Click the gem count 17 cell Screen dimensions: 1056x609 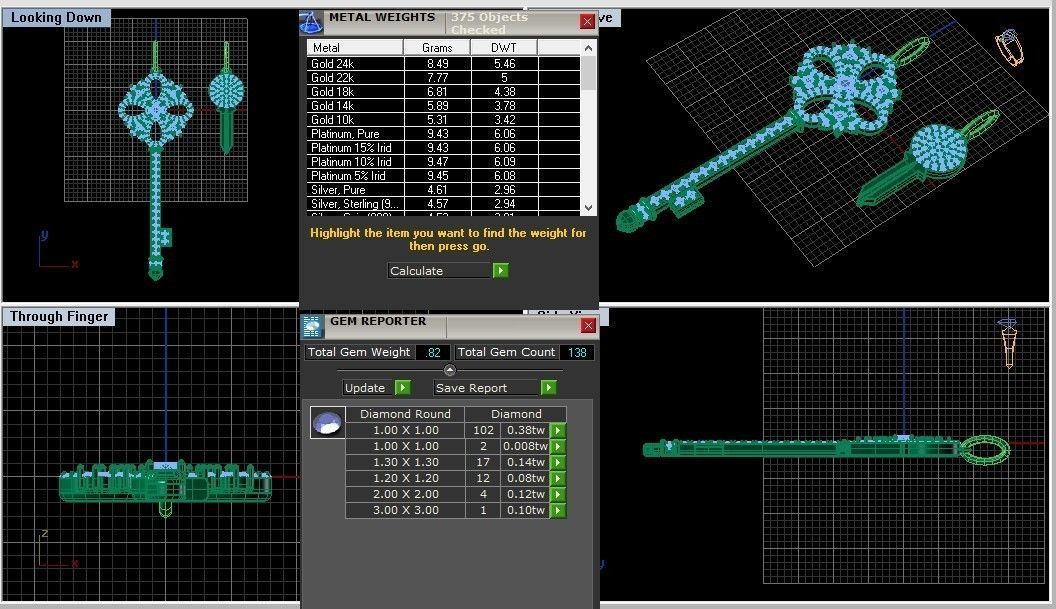pos(483,463)
